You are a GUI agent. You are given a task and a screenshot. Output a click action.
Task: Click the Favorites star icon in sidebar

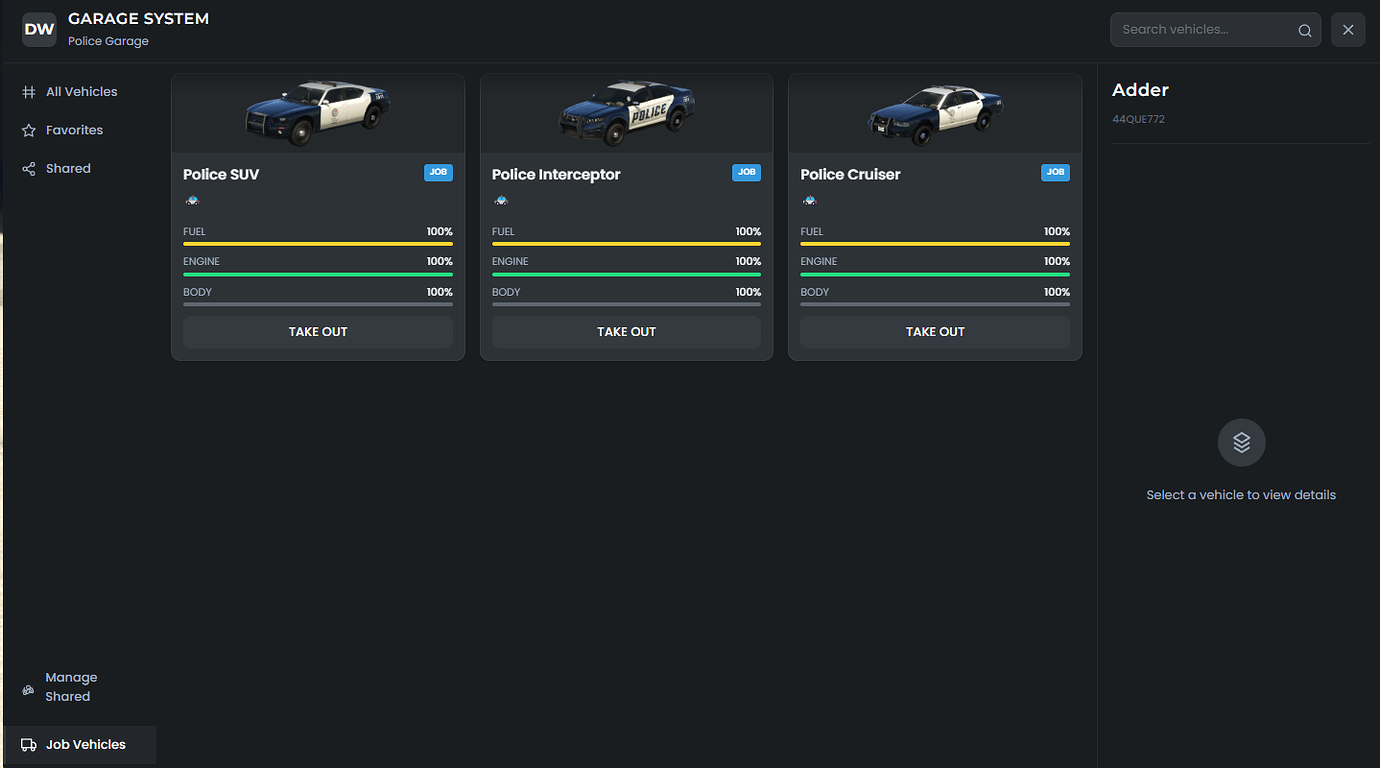[28, 129]
